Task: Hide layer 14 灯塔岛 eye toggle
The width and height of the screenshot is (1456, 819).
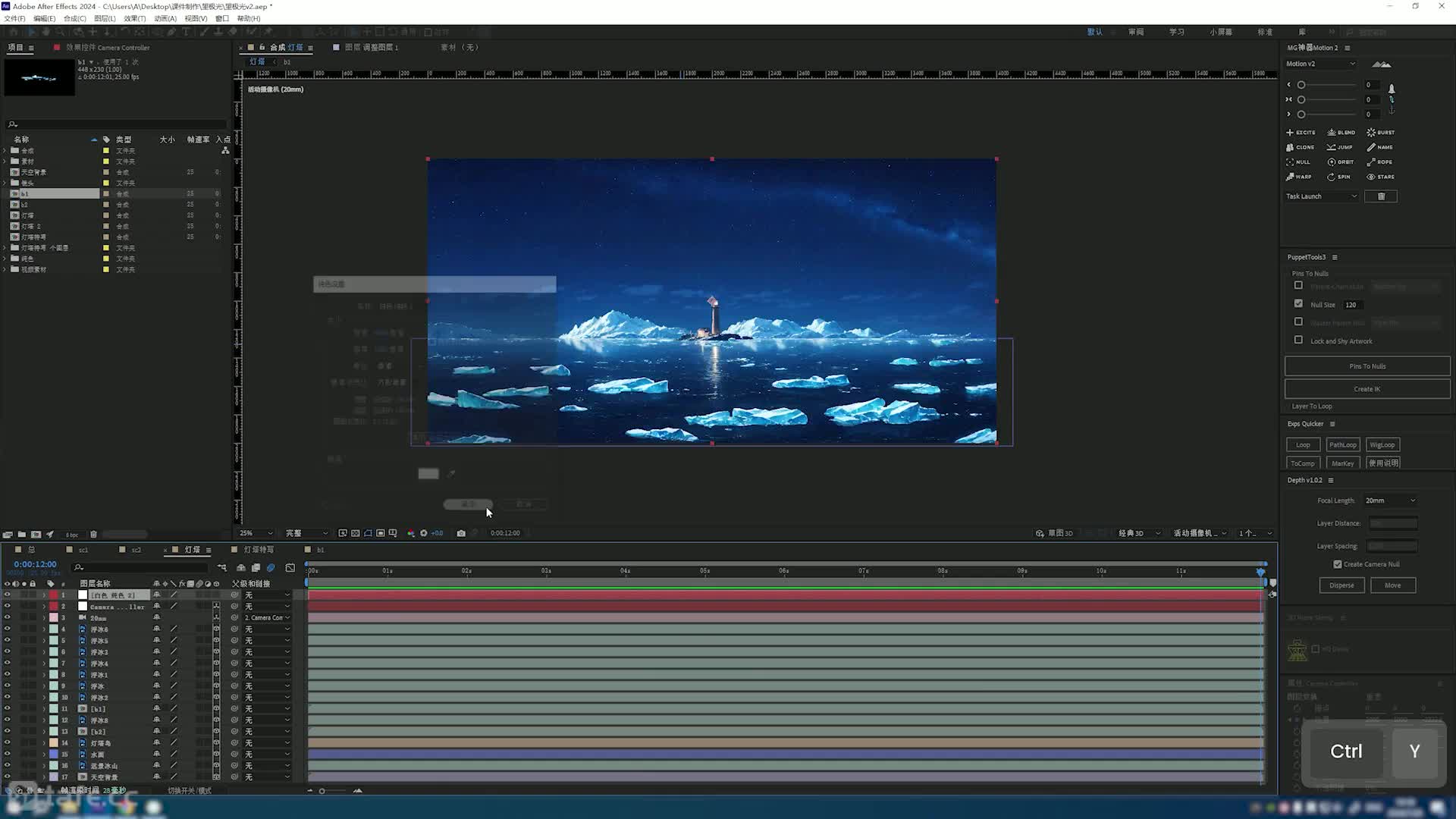Action: (8, 743)
